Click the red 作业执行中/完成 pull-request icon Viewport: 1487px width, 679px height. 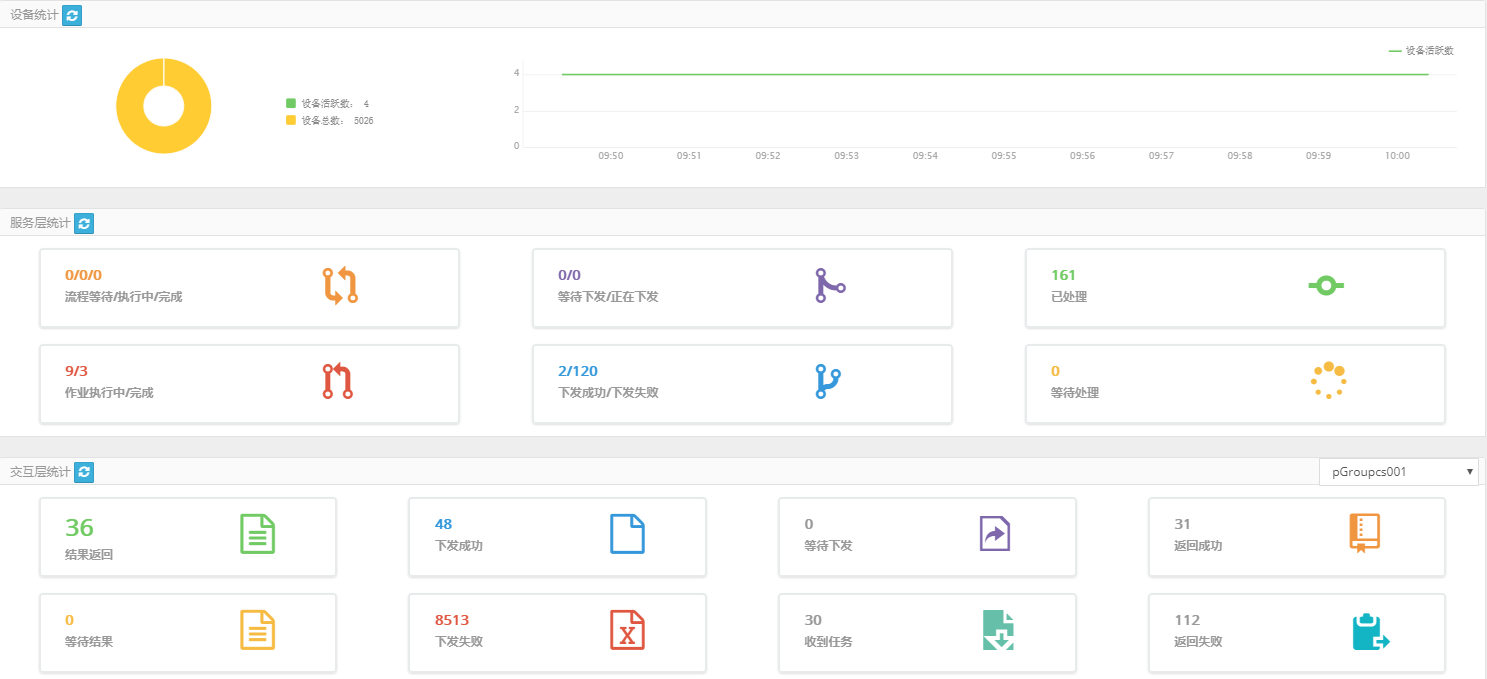[x=338, y=382]
